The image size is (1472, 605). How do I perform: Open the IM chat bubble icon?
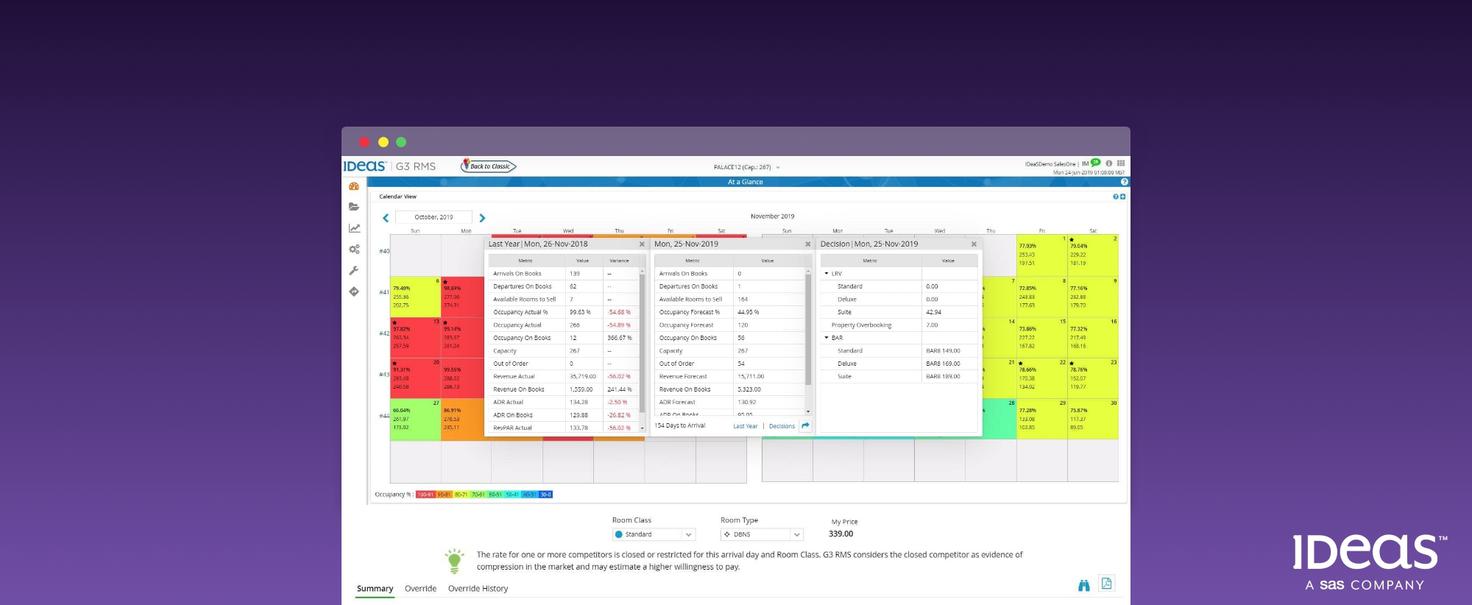1095,163
